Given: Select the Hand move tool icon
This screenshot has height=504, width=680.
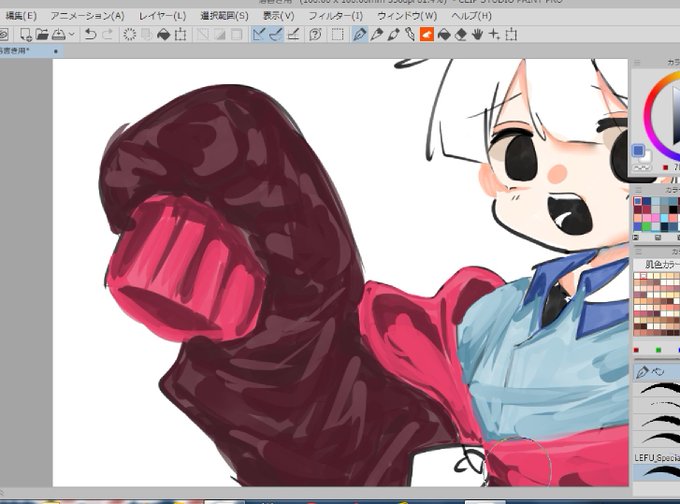Looking at the screenshot, I should [477, 34].
